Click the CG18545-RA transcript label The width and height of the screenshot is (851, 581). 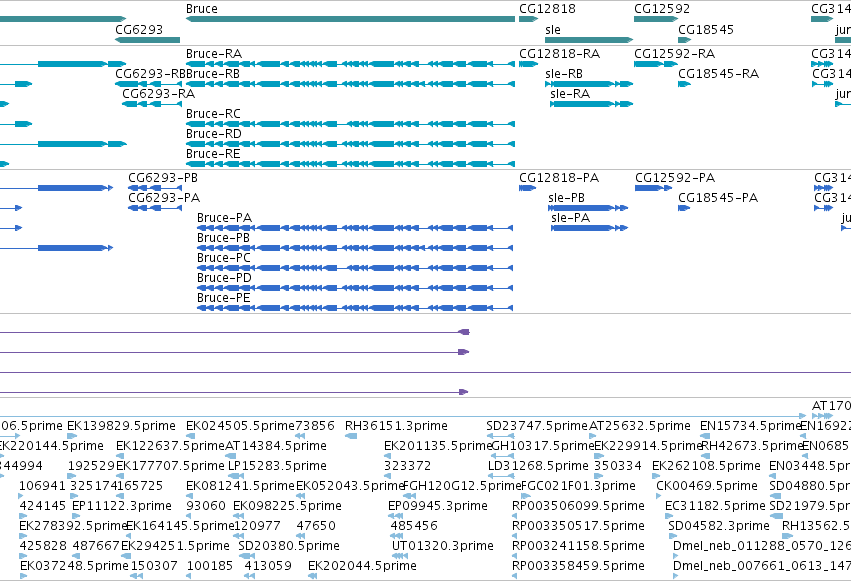click(719, 74)
